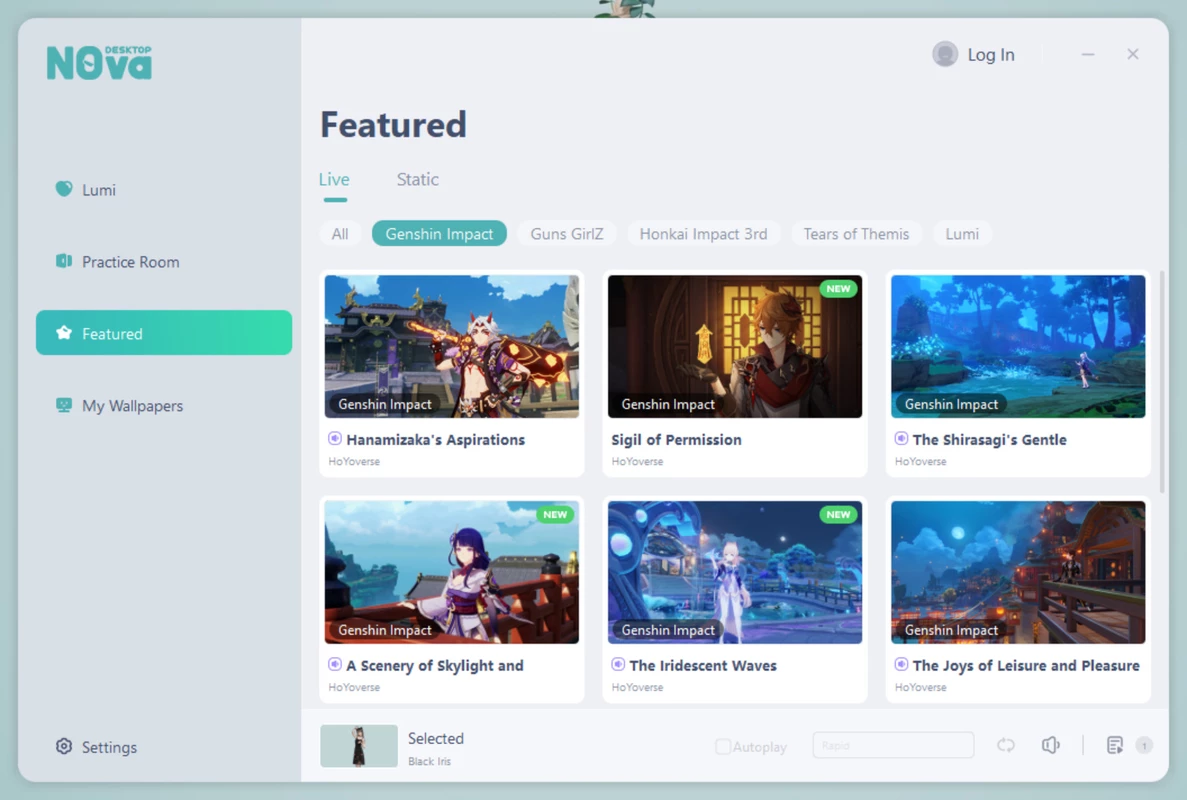The height and width of the screenshot is (800, 1187).
Task: Filter wallpapers by Honkai Impact 3rd
Action: click(x=703, y=234)
